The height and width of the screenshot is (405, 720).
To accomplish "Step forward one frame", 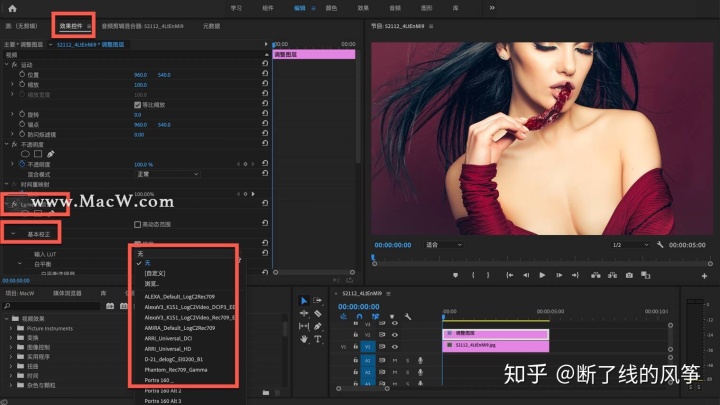I will point(559,276).
